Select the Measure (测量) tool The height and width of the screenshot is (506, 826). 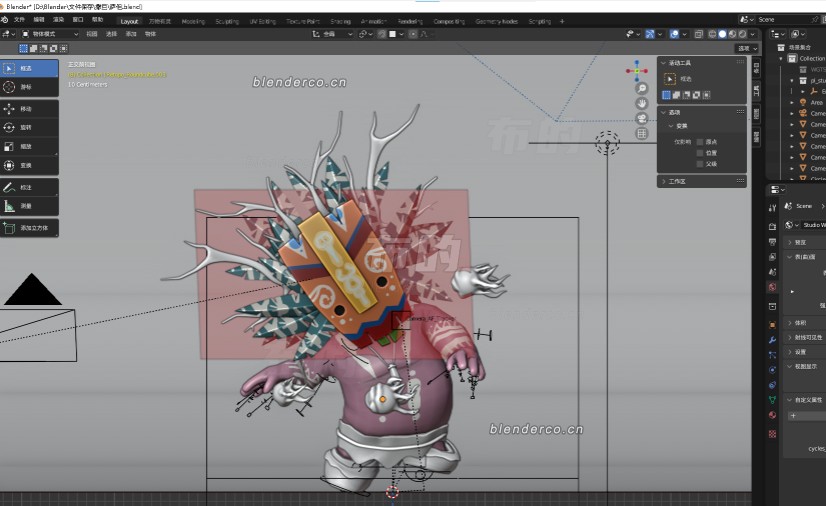(29, 206)
